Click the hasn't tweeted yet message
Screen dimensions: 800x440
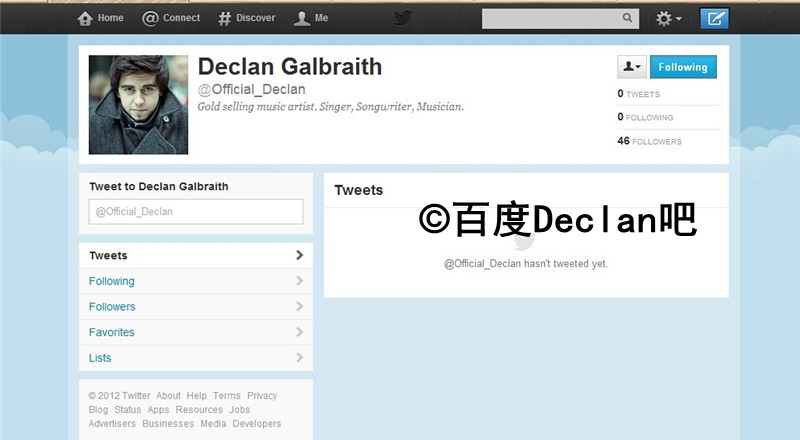point(526,264)
